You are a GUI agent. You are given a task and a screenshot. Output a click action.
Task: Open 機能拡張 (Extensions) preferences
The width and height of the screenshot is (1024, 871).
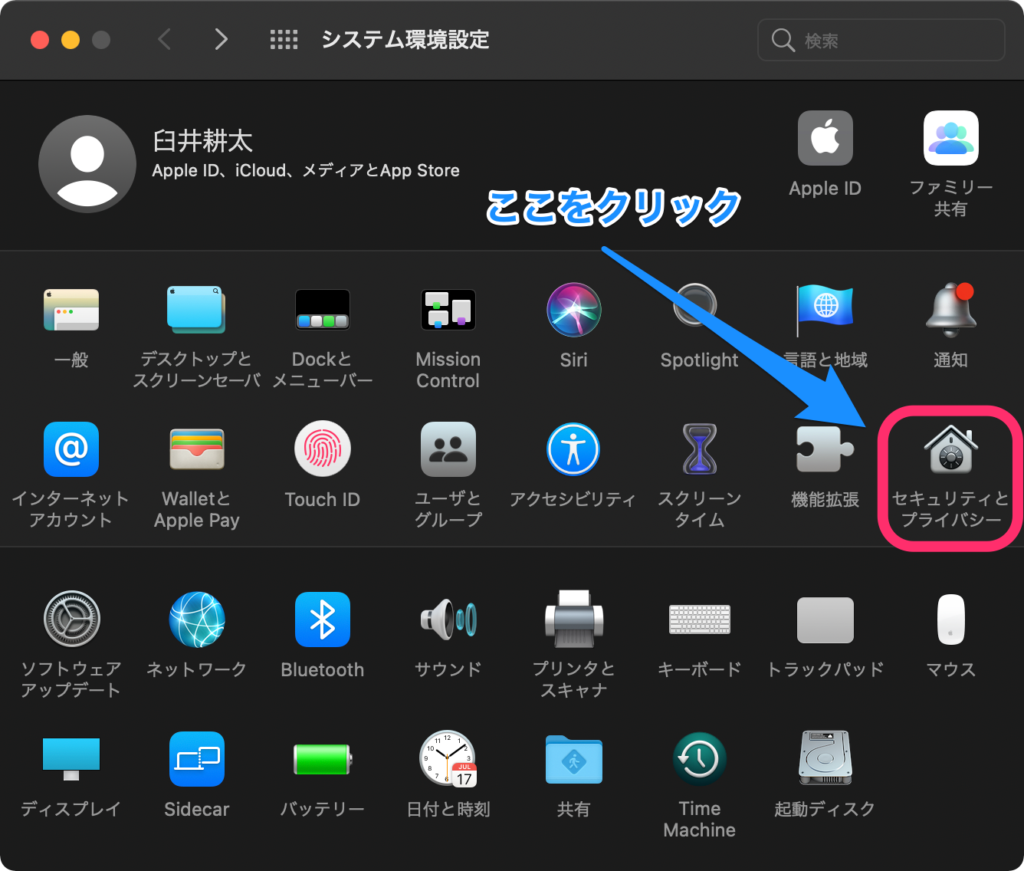pos(825,449)
